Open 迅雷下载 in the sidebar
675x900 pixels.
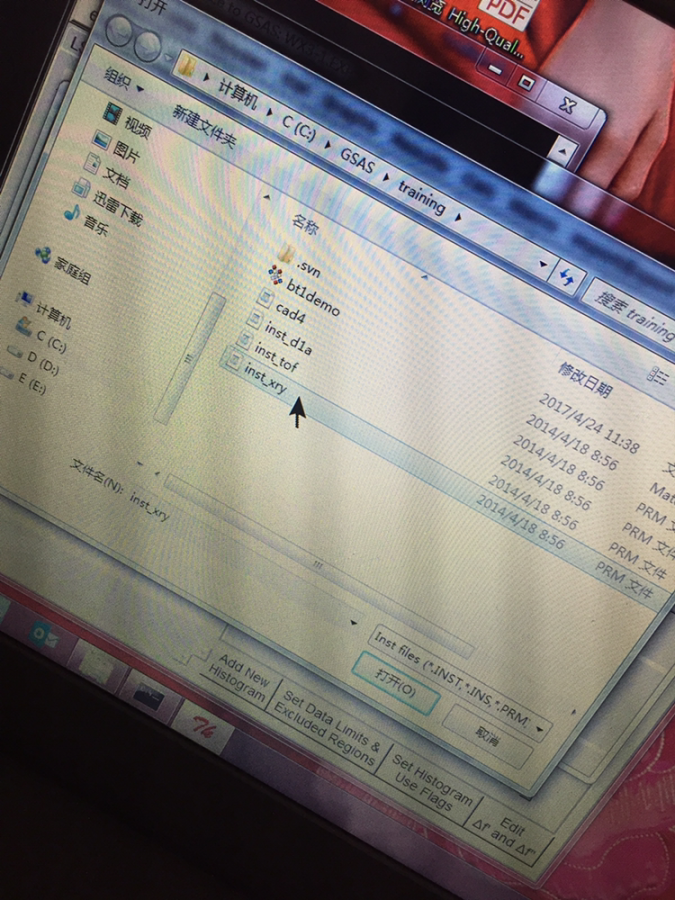coord(118,208)
